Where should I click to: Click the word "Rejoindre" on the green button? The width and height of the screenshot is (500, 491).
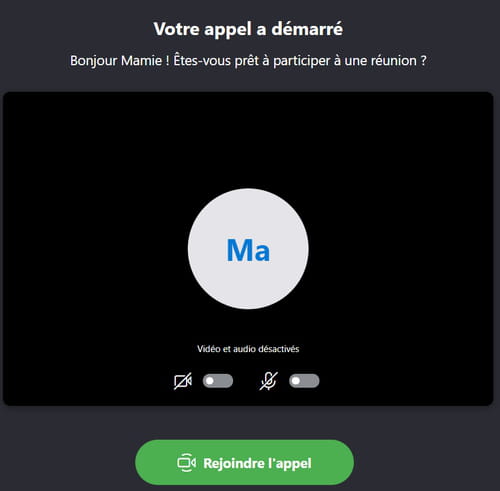pyautogui.click(x=234, y=463)
